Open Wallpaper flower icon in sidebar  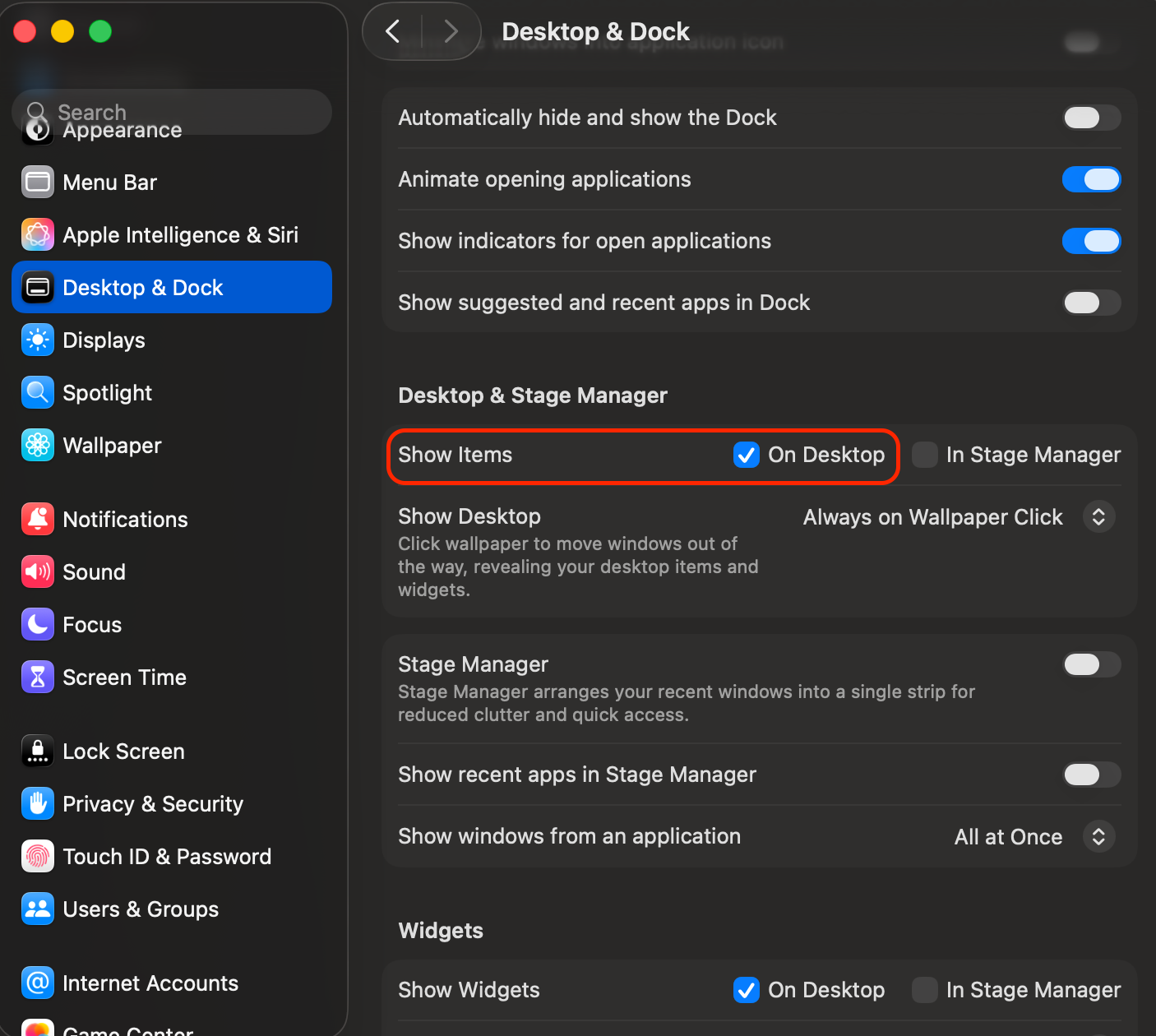[x=38, y=445]
